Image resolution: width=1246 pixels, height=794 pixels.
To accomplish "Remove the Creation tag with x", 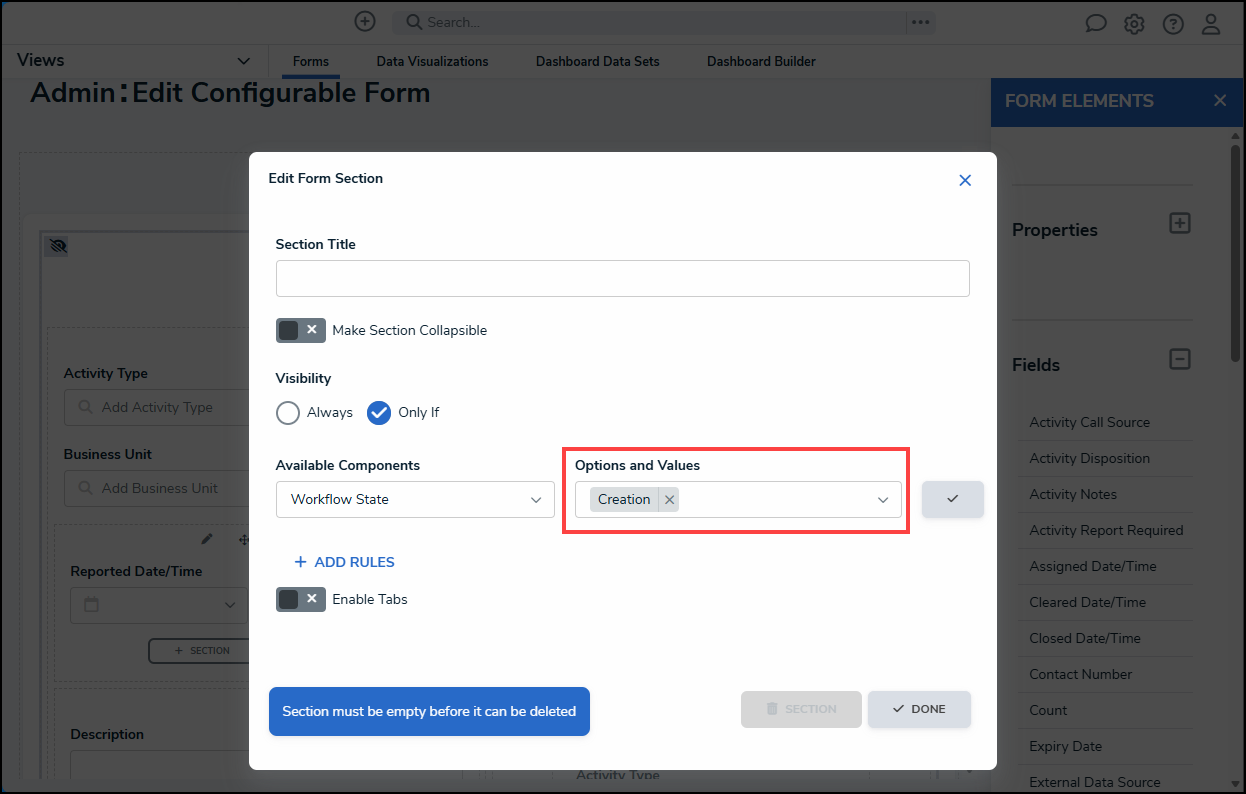I will [x=670, y=499].
